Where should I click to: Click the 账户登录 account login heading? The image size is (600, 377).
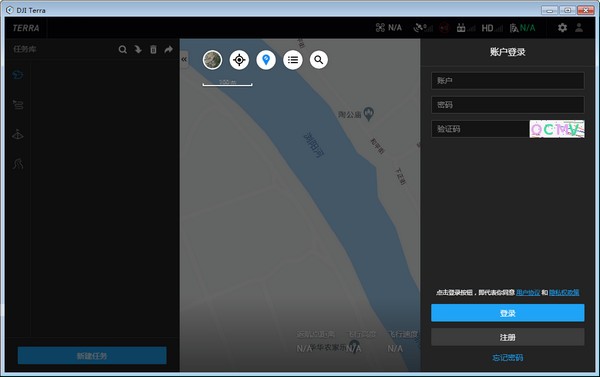(x=507, y=52)
